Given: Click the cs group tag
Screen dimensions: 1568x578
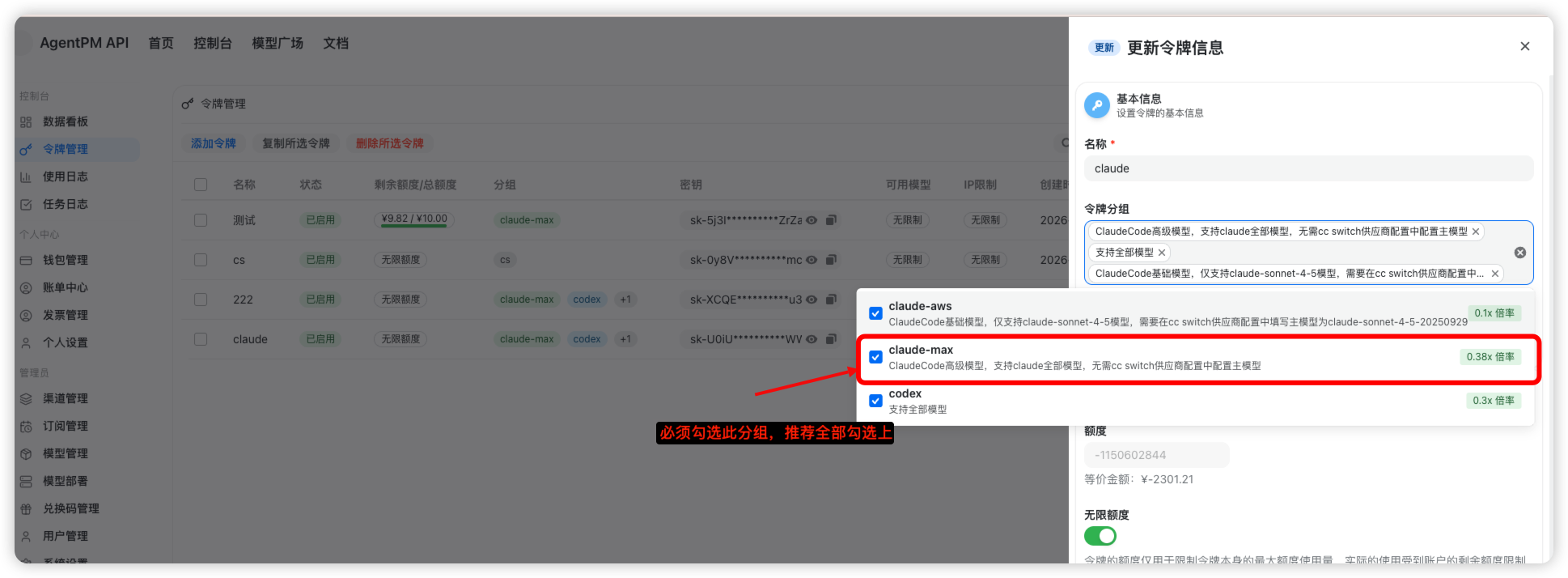Looking at the screenshot, I should pos(505,260).
